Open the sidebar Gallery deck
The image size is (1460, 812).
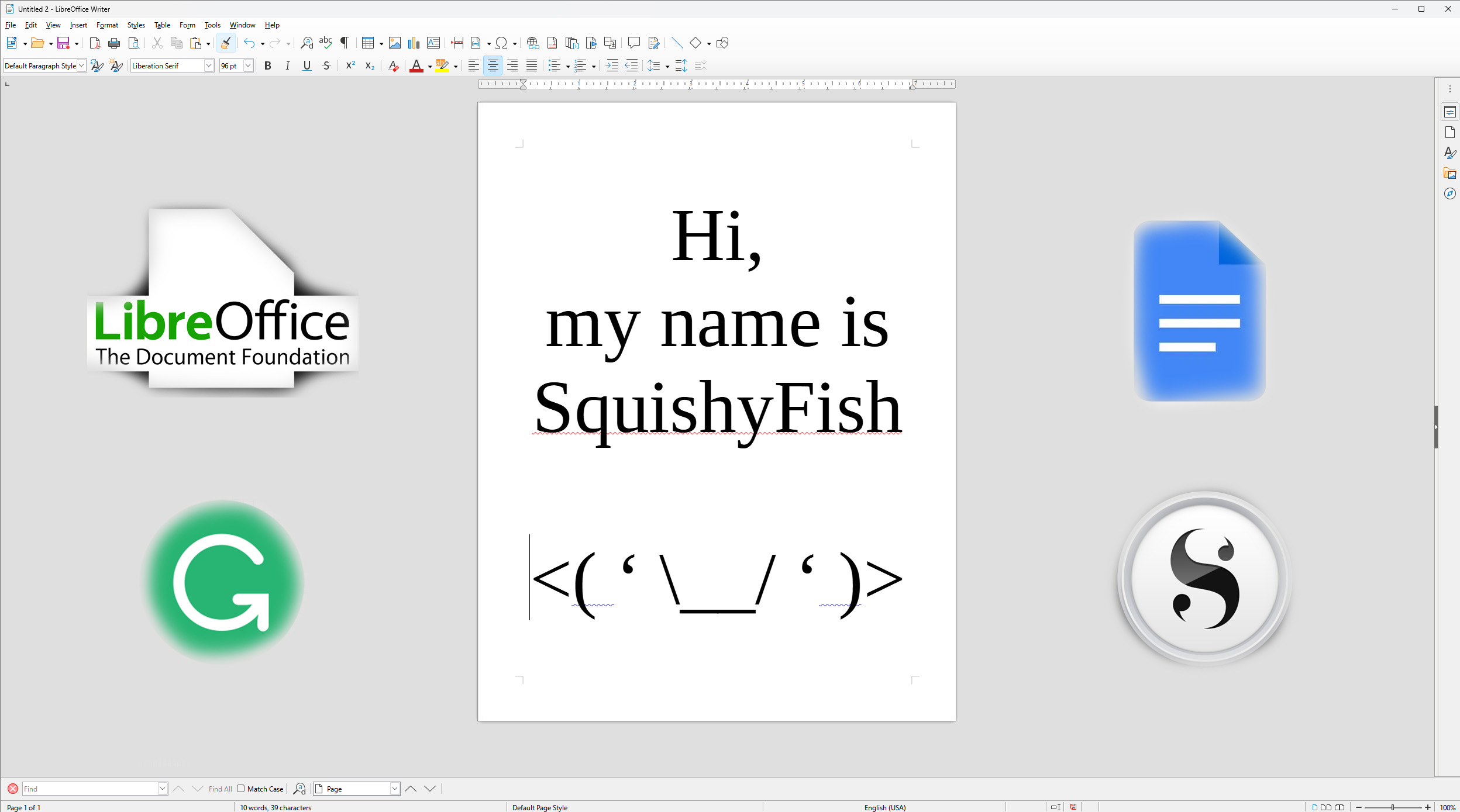coord(1449,173)
